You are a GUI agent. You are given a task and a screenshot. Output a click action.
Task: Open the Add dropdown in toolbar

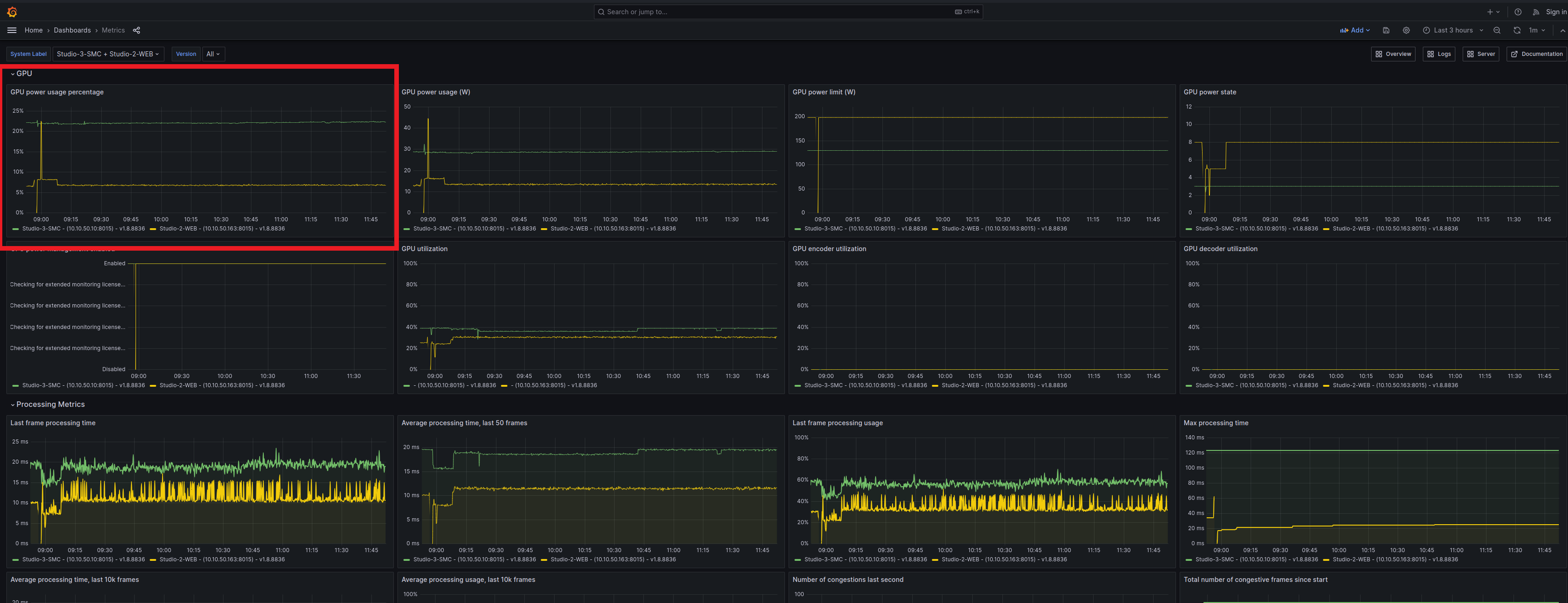pos(1355,30)
